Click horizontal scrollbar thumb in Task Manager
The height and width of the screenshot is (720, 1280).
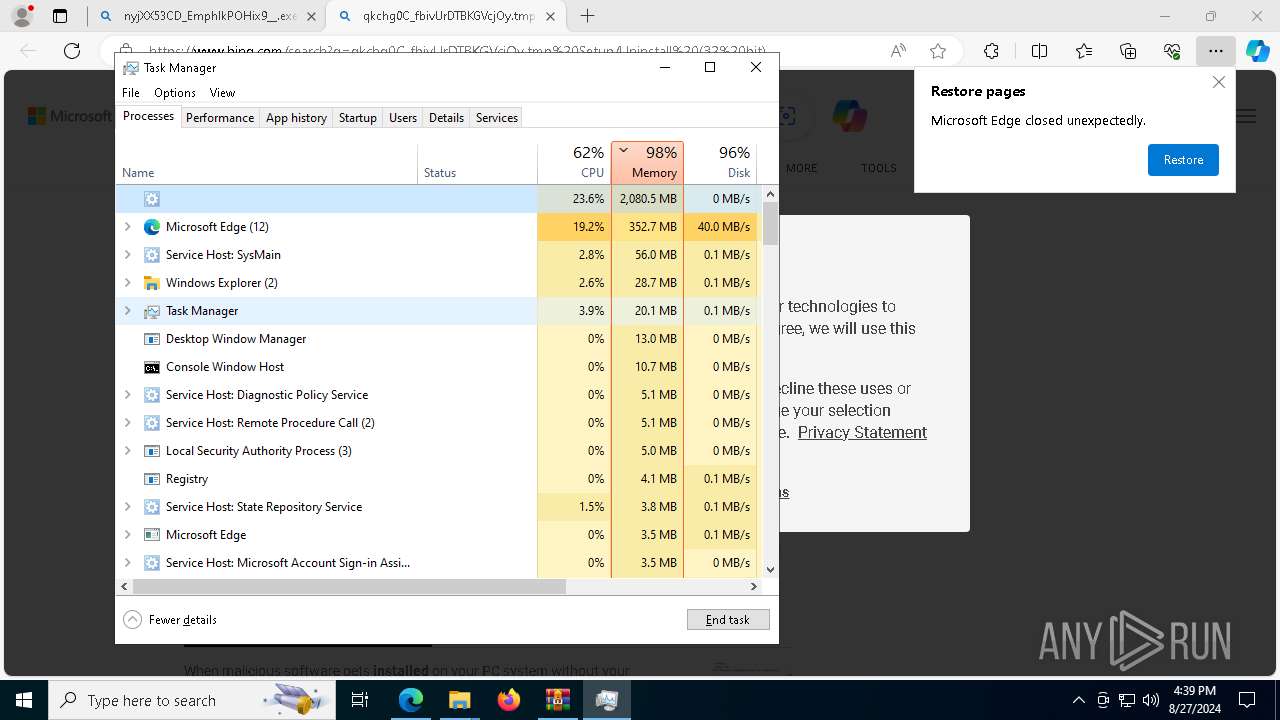349,587
